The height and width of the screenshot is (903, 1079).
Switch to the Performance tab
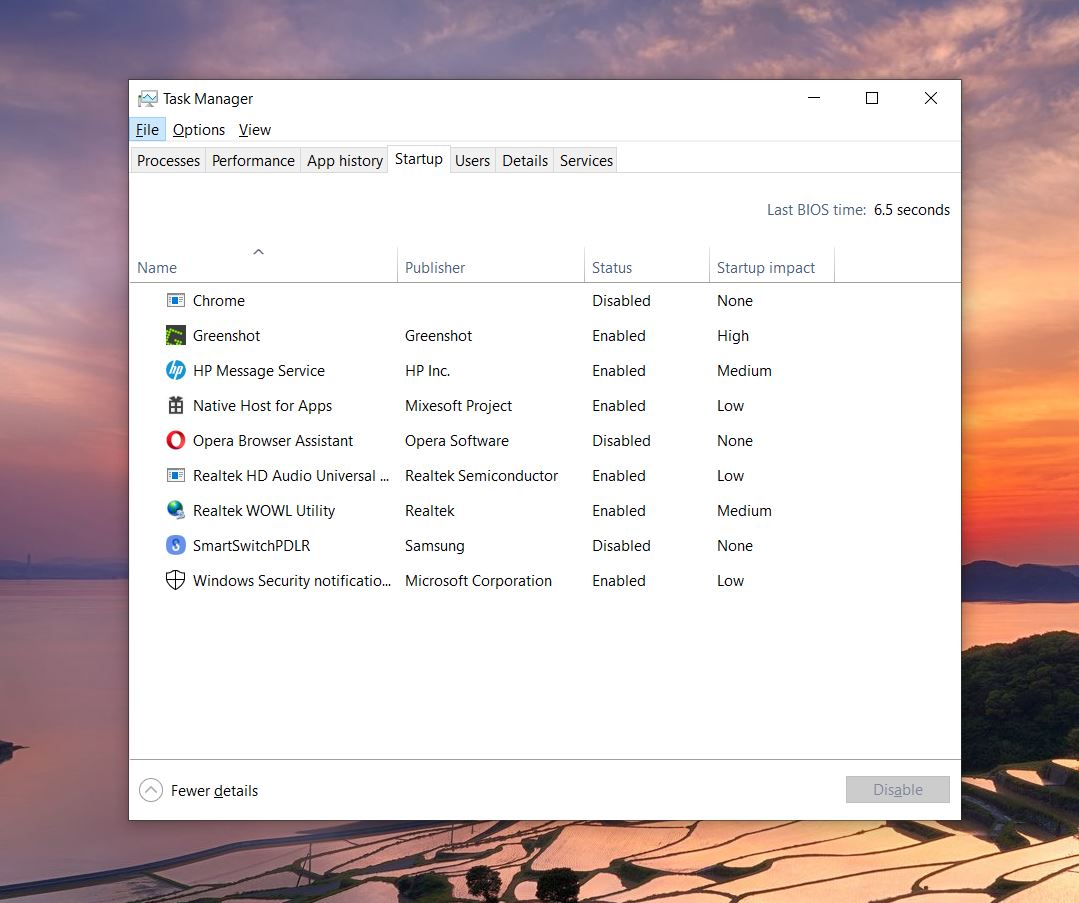(x=253, y=160)
